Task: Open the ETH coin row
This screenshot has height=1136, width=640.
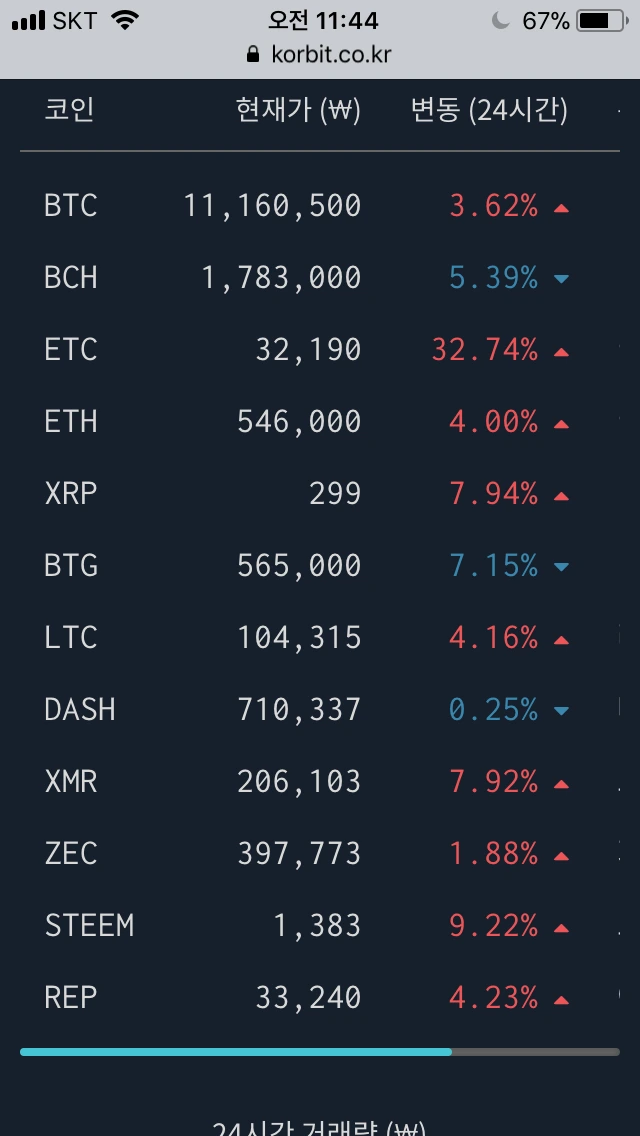Action: click(x=320, y=422)
